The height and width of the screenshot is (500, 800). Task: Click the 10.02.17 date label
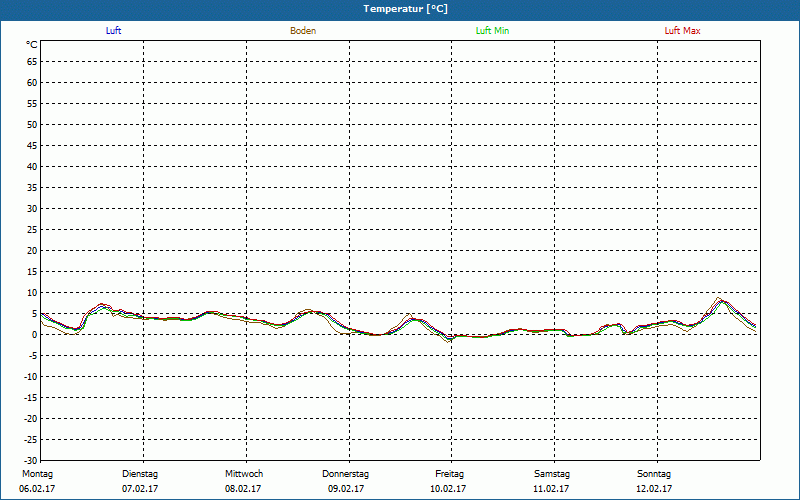tap(448, 489)
